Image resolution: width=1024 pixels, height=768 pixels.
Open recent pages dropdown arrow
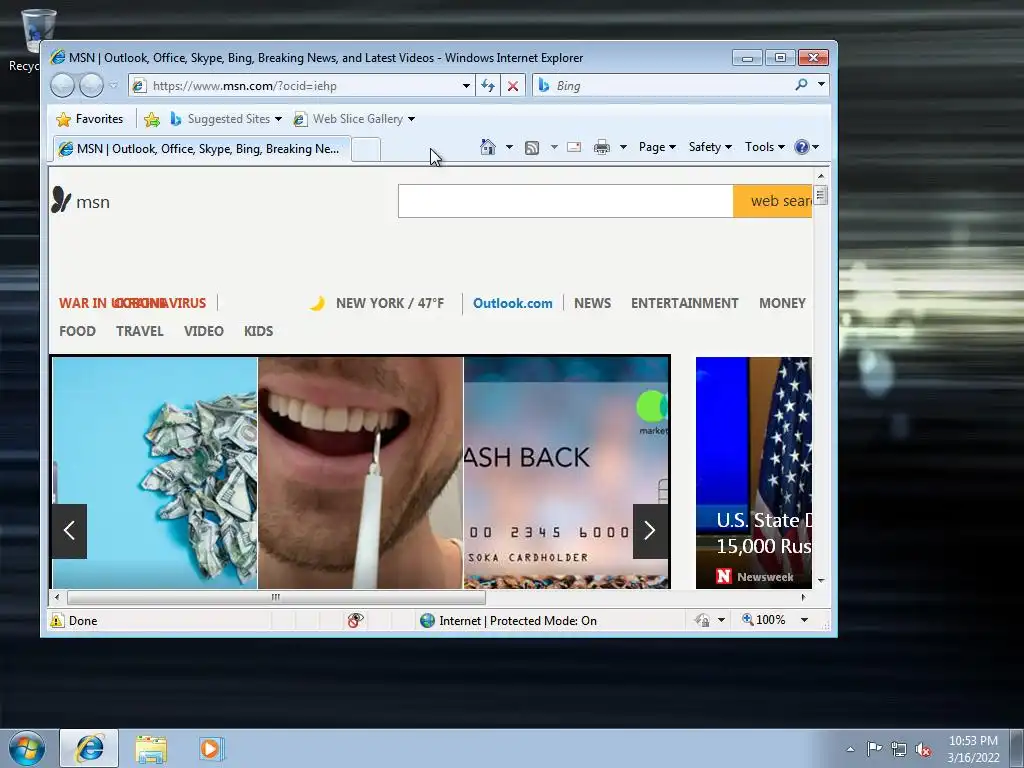click(114, 86)
